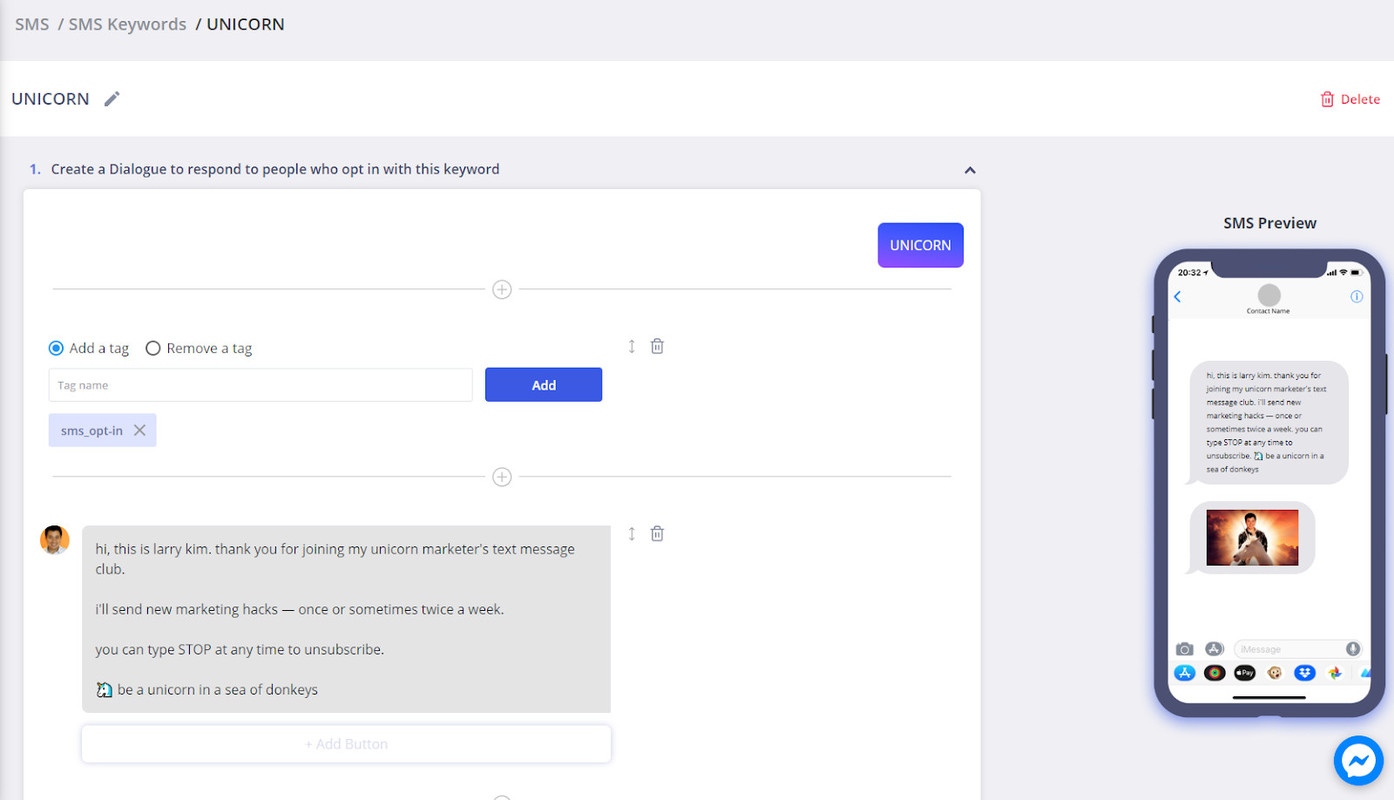The width and height of the screenshot is (1394, 800).
Task: Collapse the Dialogue creation section
Action: coord(969,169)
